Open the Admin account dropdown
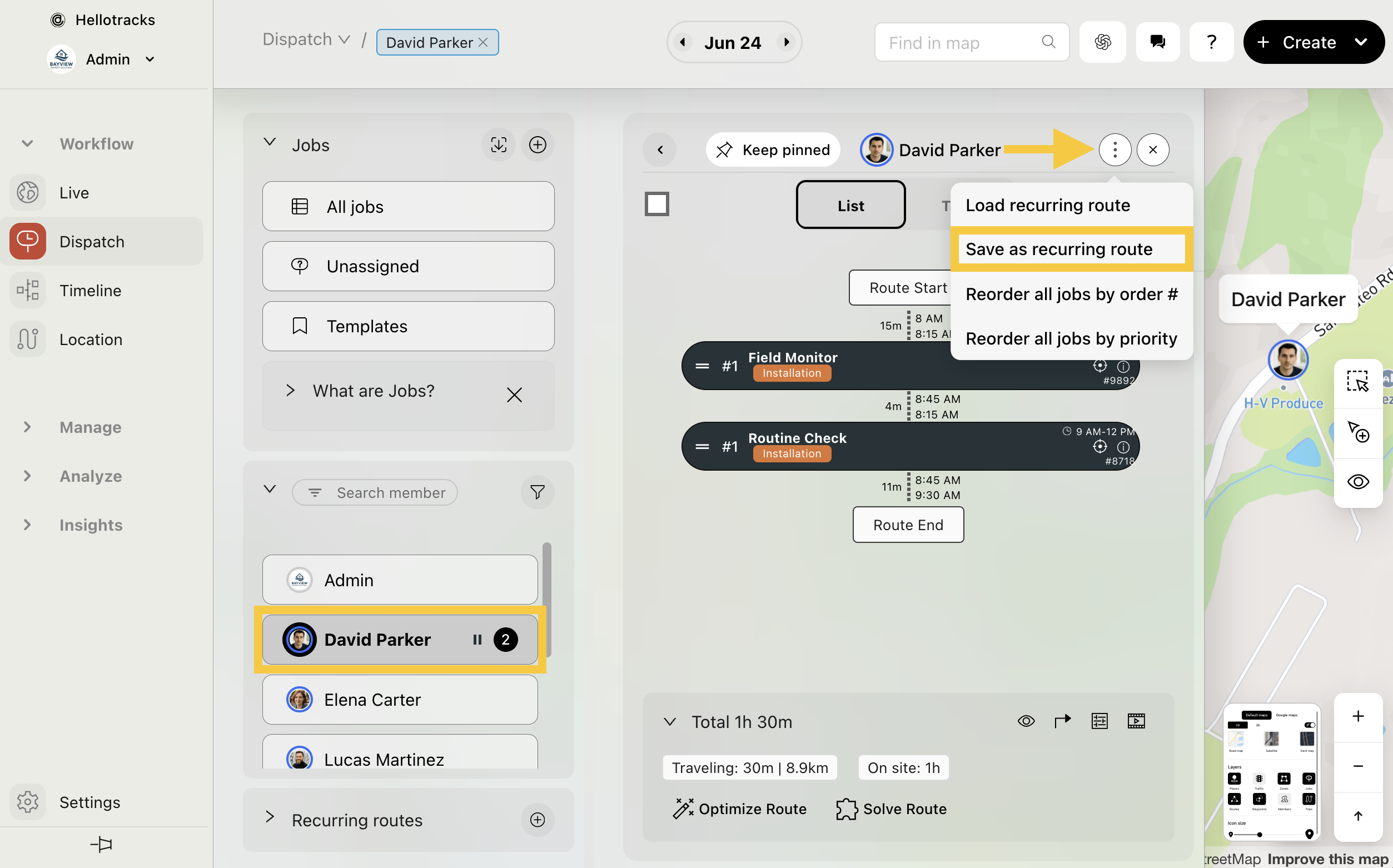 pyautogui.click(x=150, y=59)
